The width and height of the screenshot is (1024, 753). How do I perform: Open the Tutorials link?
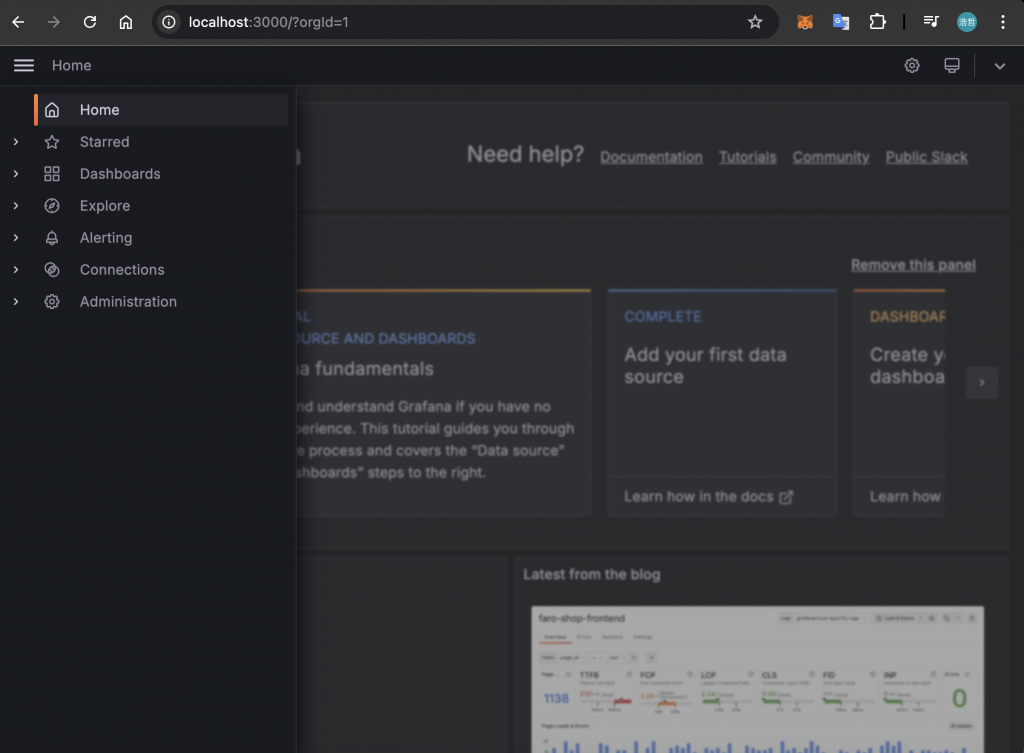pyautogui.click(x=748, y=157)
